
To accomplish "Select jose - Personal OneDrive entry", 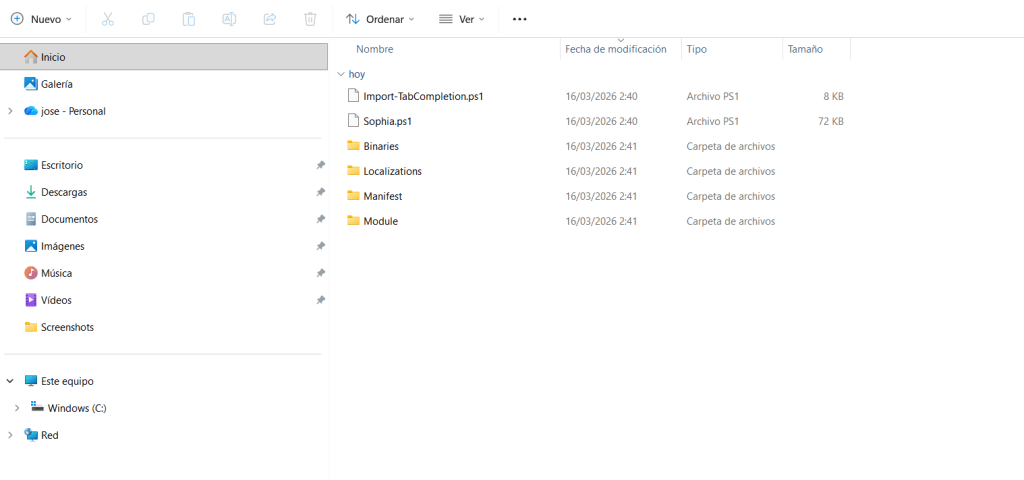I will click(x=73, y=111).
